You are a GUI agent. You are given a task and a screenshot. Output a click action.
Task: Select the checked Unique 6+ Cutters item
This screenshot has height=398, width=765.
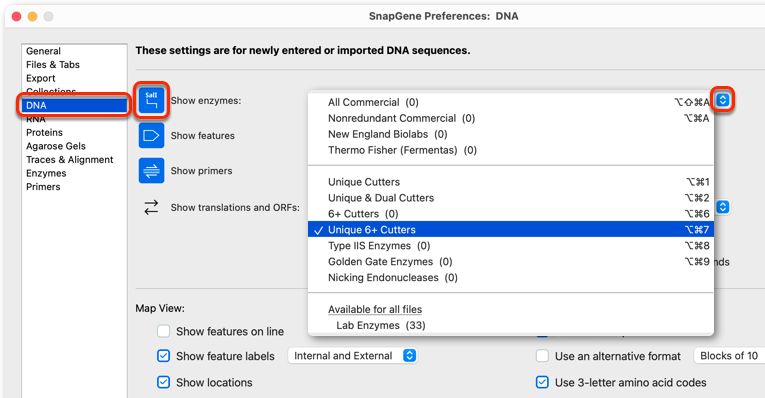(x=511, y=229)
